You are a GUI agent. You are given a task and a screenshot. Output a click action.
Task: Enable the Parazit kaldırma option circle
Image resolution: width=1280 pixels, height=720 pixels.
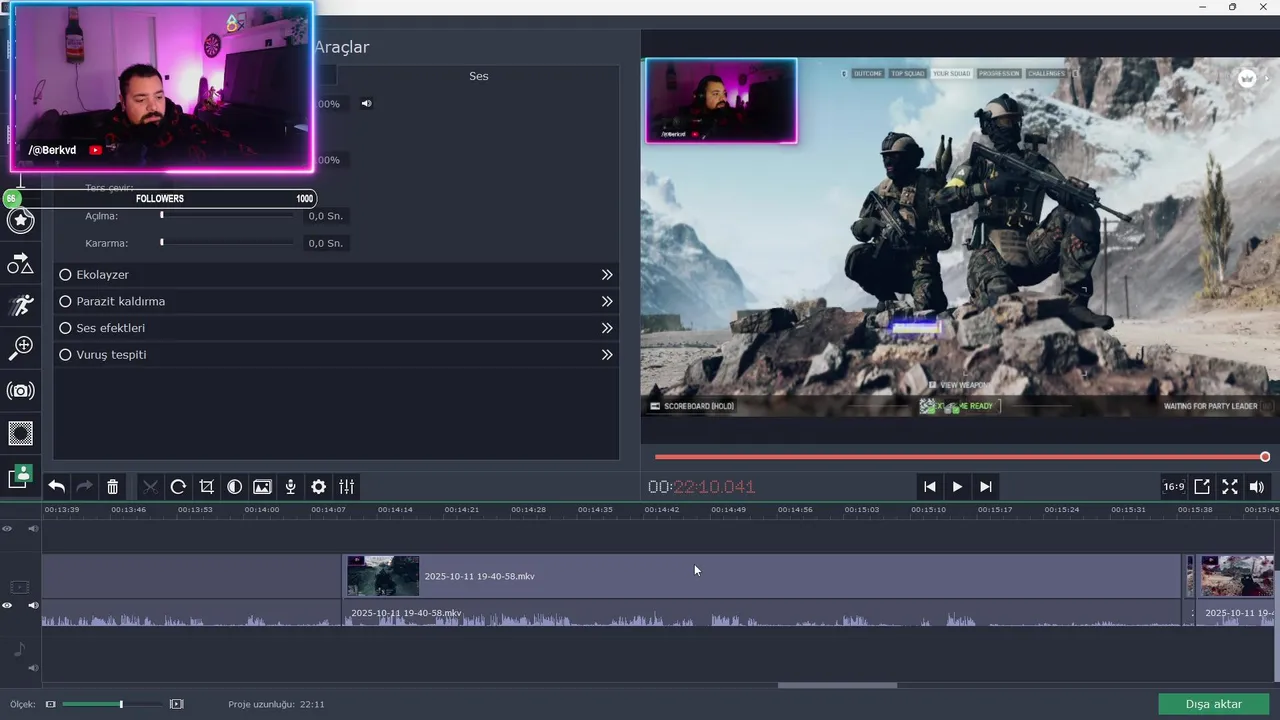pos(65,301)
